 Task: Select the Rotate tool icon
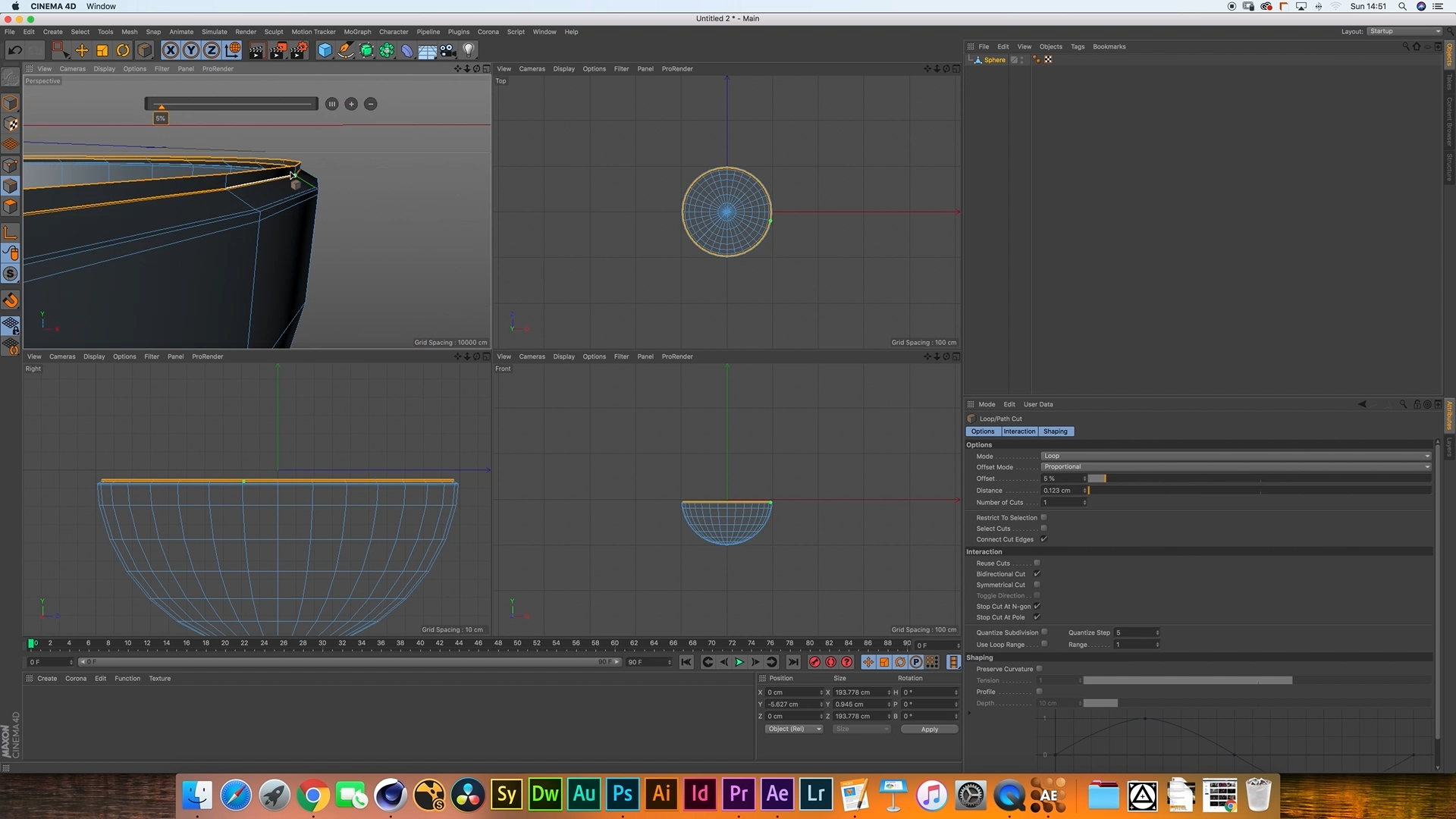pos(123,51)
